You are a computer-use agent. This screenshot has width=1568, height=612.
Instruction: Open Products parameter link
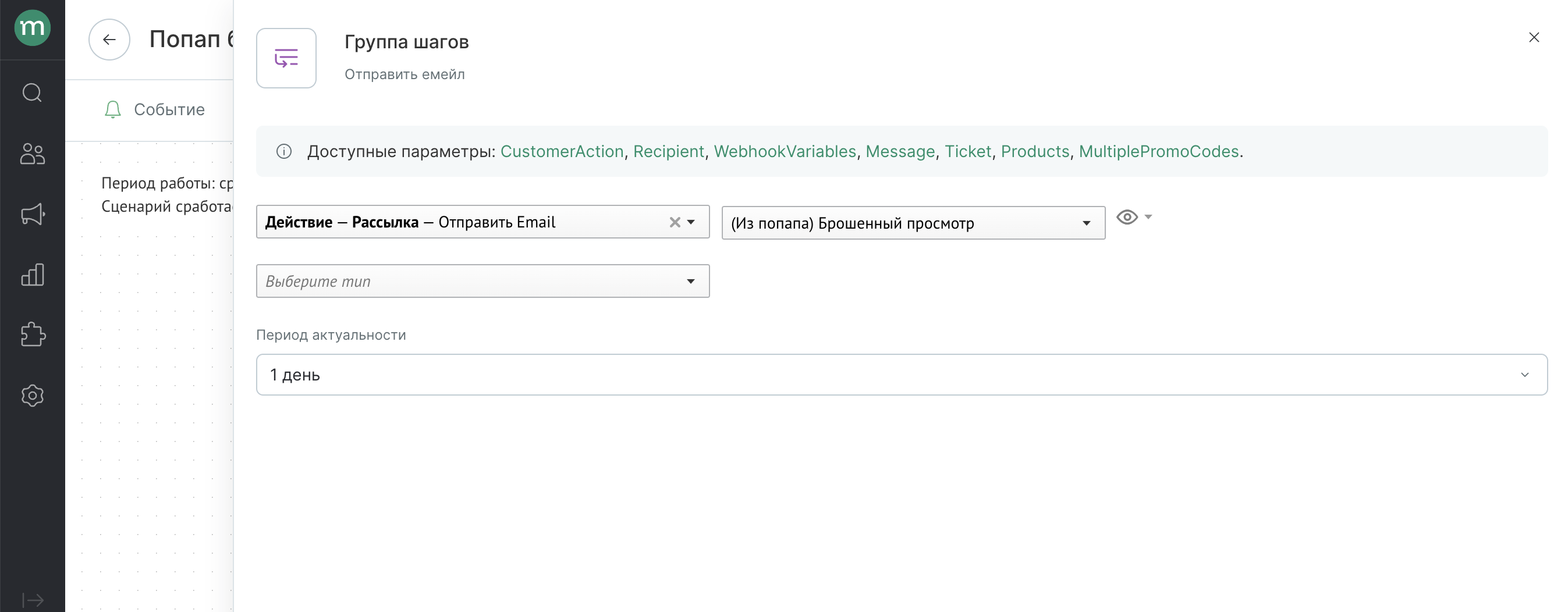click(x=1035, y=151)
